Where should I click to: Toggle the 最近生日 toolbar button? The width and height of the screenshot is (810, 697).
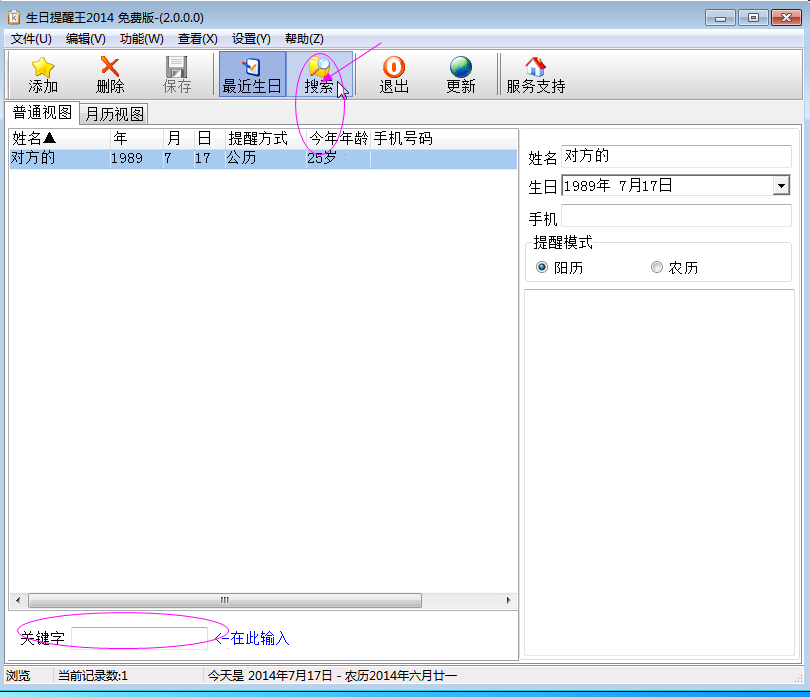point(252,74)
